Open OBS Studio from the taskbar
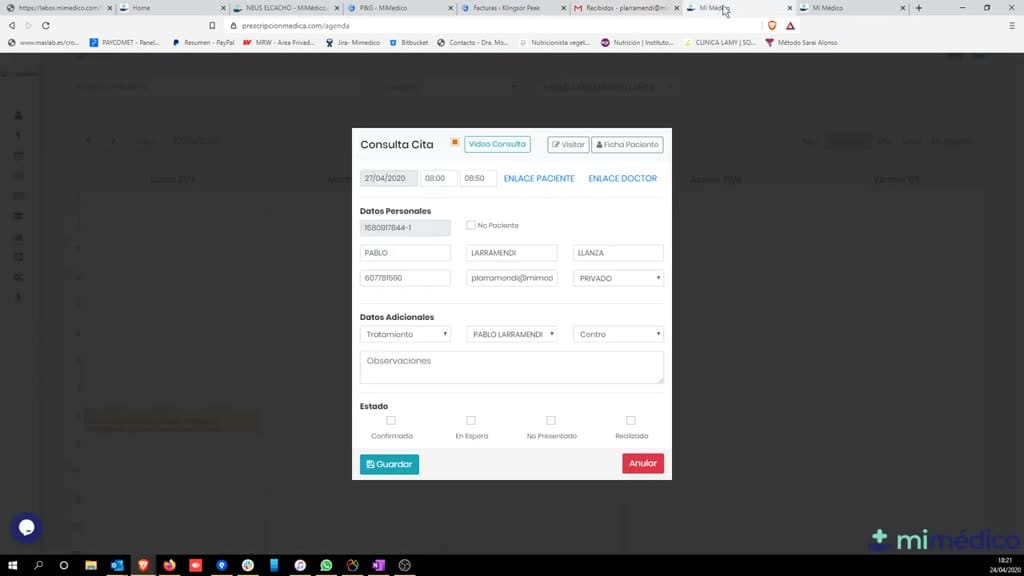This screenshot has width=1024, height=576. pos(404,565)
